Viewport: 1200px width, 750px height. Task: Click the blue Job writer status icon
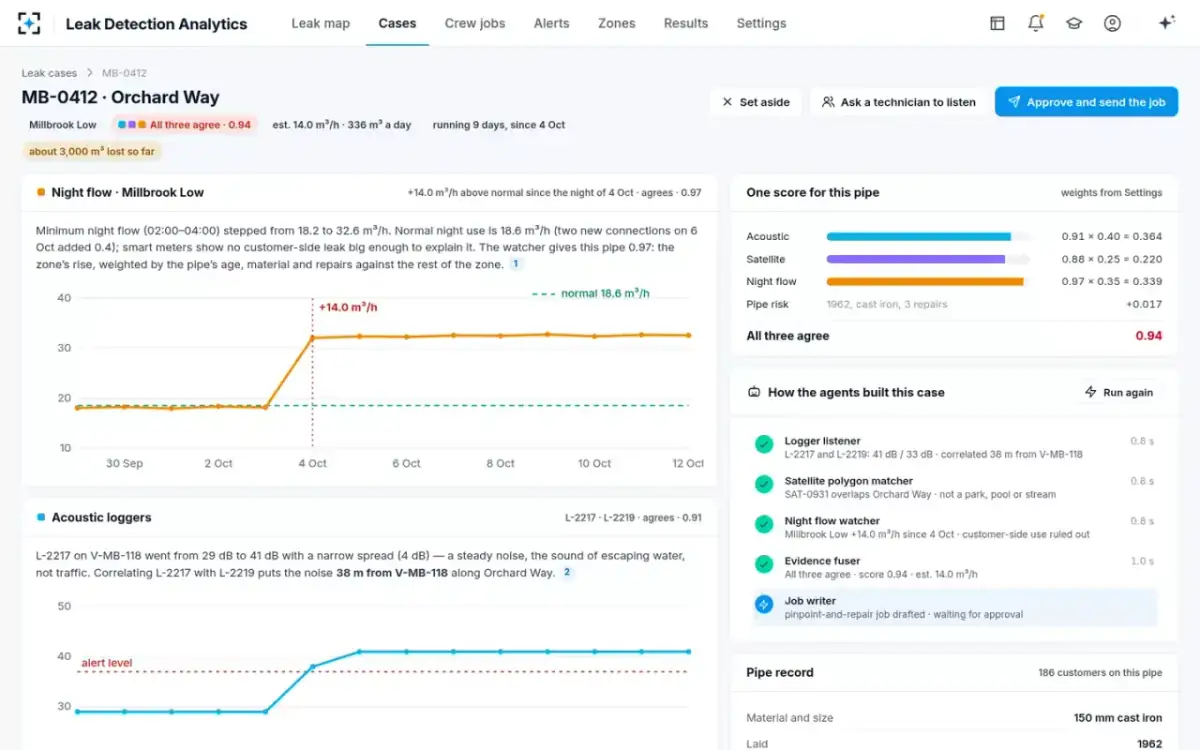pyautogui.click(x=764, y=604)
